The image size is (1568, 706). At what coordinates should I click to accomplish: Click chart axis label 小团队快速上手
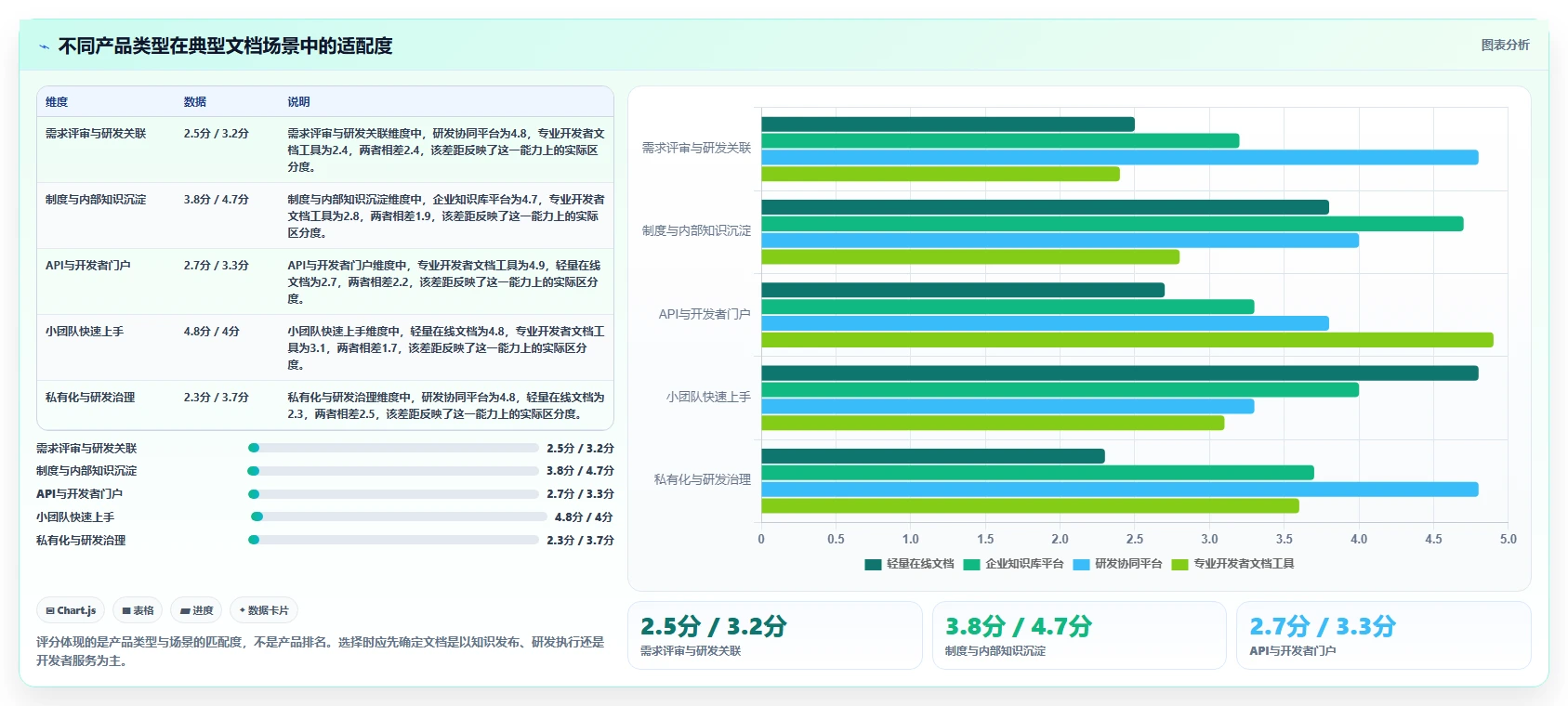pyautogui.click(x=708, y=397)
